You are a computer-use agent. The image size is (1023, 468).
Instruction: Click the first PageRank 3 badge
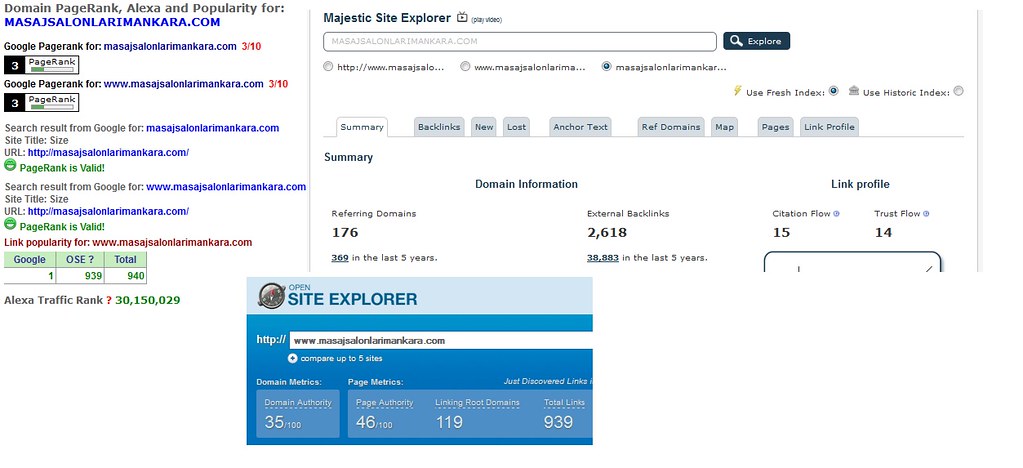pos(41,65)
